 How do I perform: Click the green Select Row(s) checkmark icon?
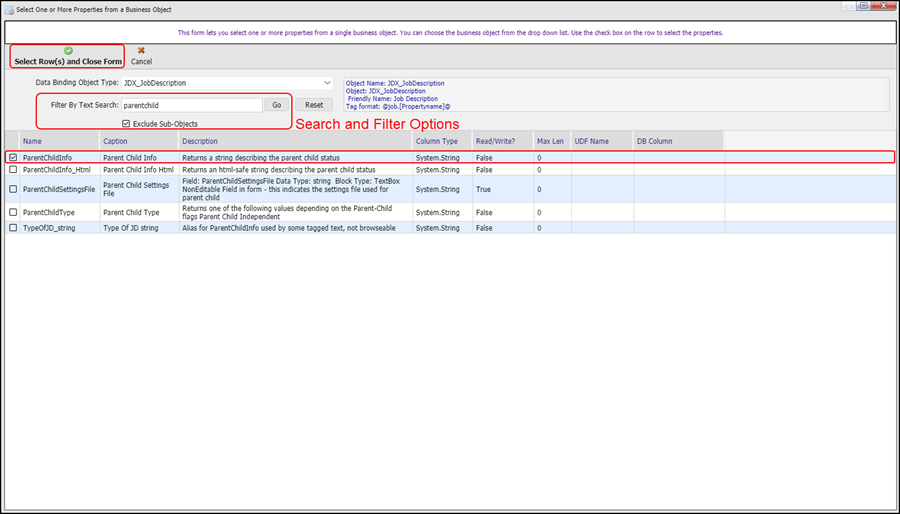(68, 50)
